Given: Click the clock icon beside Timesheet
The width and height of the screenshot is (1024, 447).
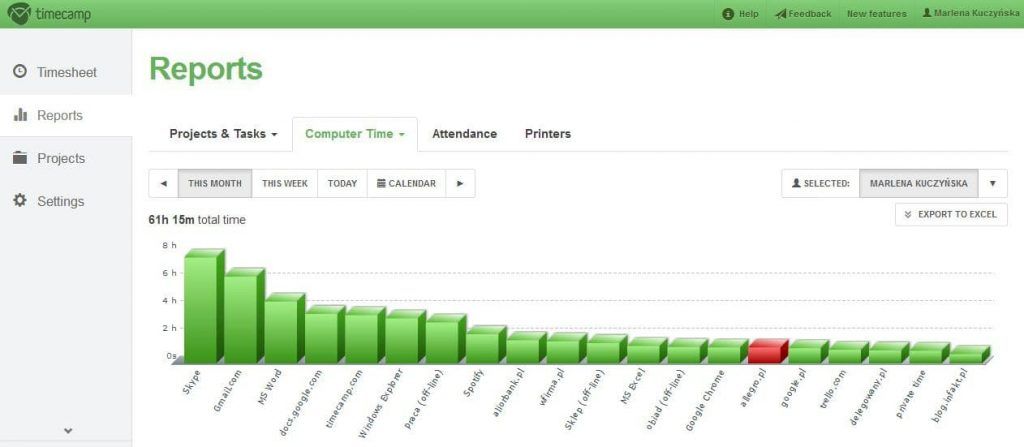Looking at the screenshot, I should coord(20,71).
